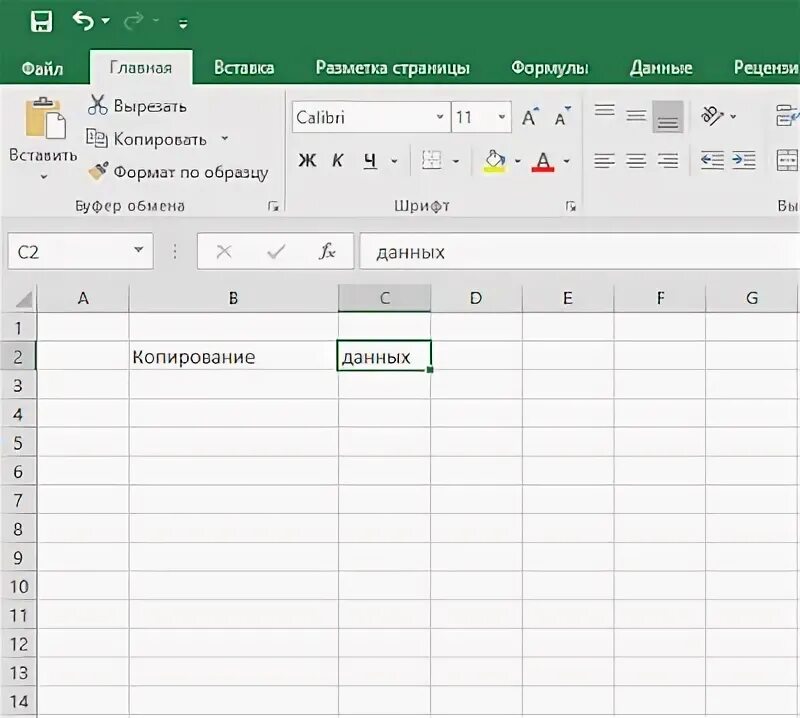The height and width of the screenshot is (718, 800).
Task: Click the cell borders icon
Action: click(432, 160)
